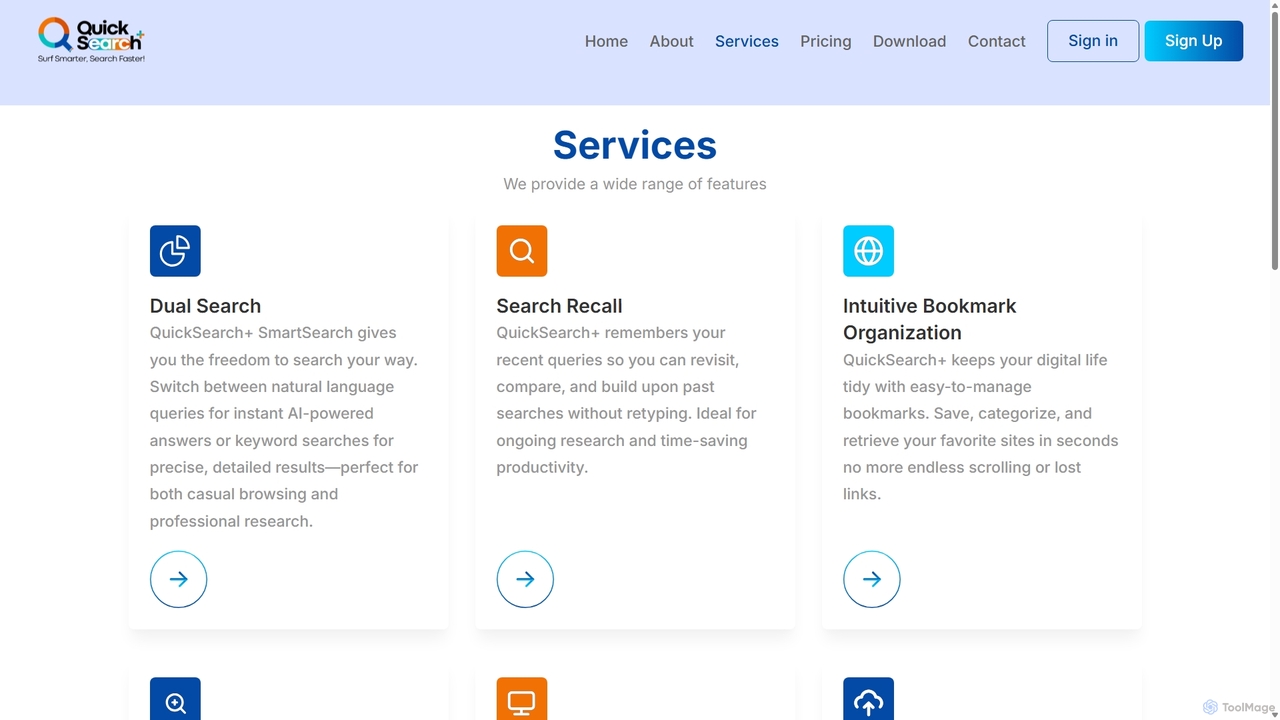Select Services in the navigation bar
This screenshot has width=1280, height=720.
click(747, 41)
